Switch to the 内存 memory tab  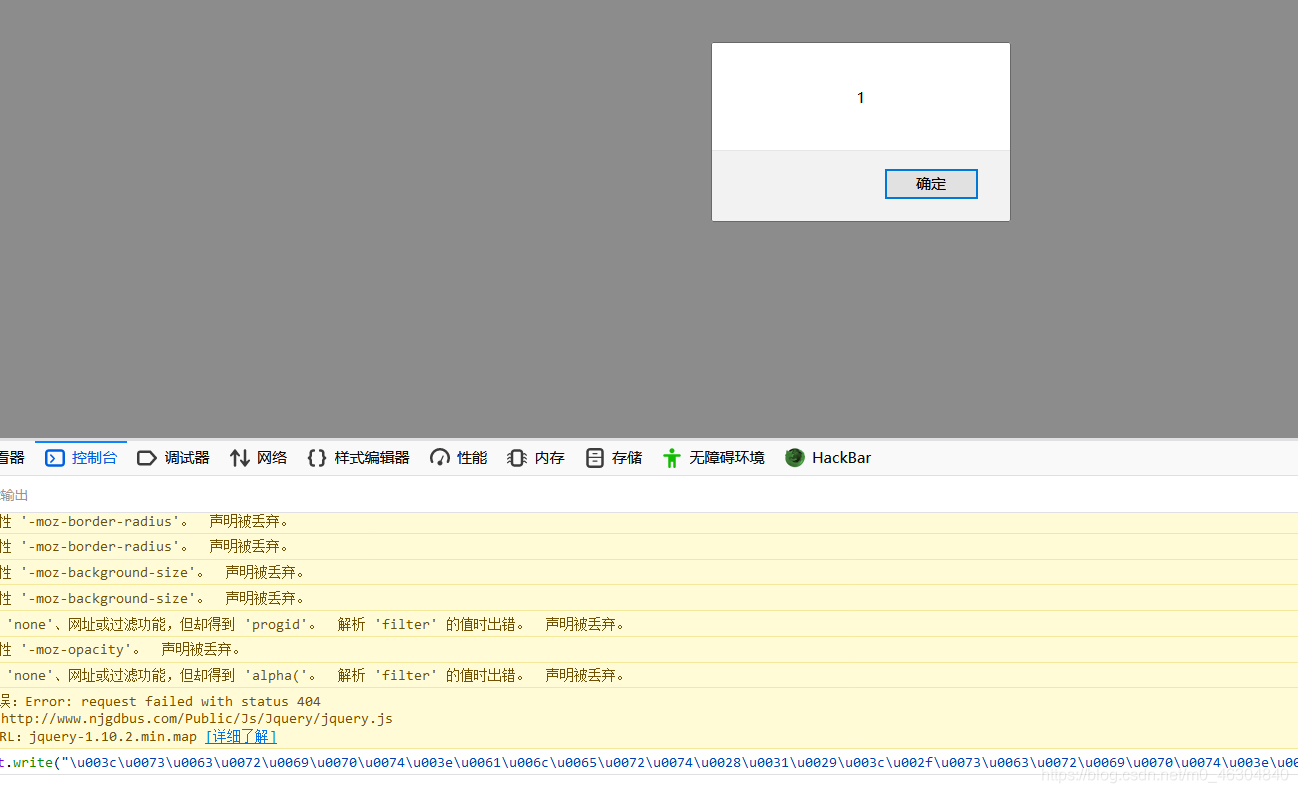[x=536, y=458]
